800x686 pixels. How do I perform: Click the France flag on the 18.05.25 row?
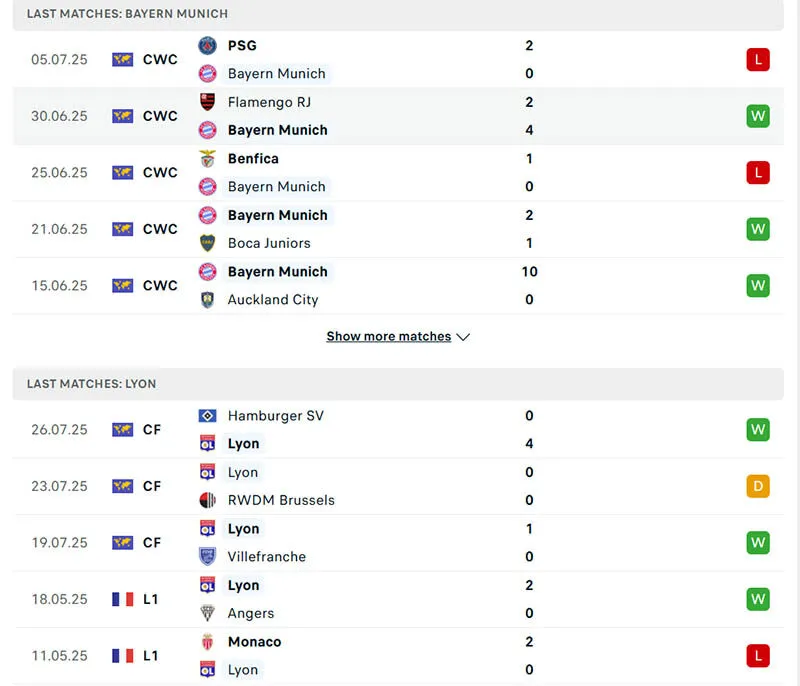point(122,599)
